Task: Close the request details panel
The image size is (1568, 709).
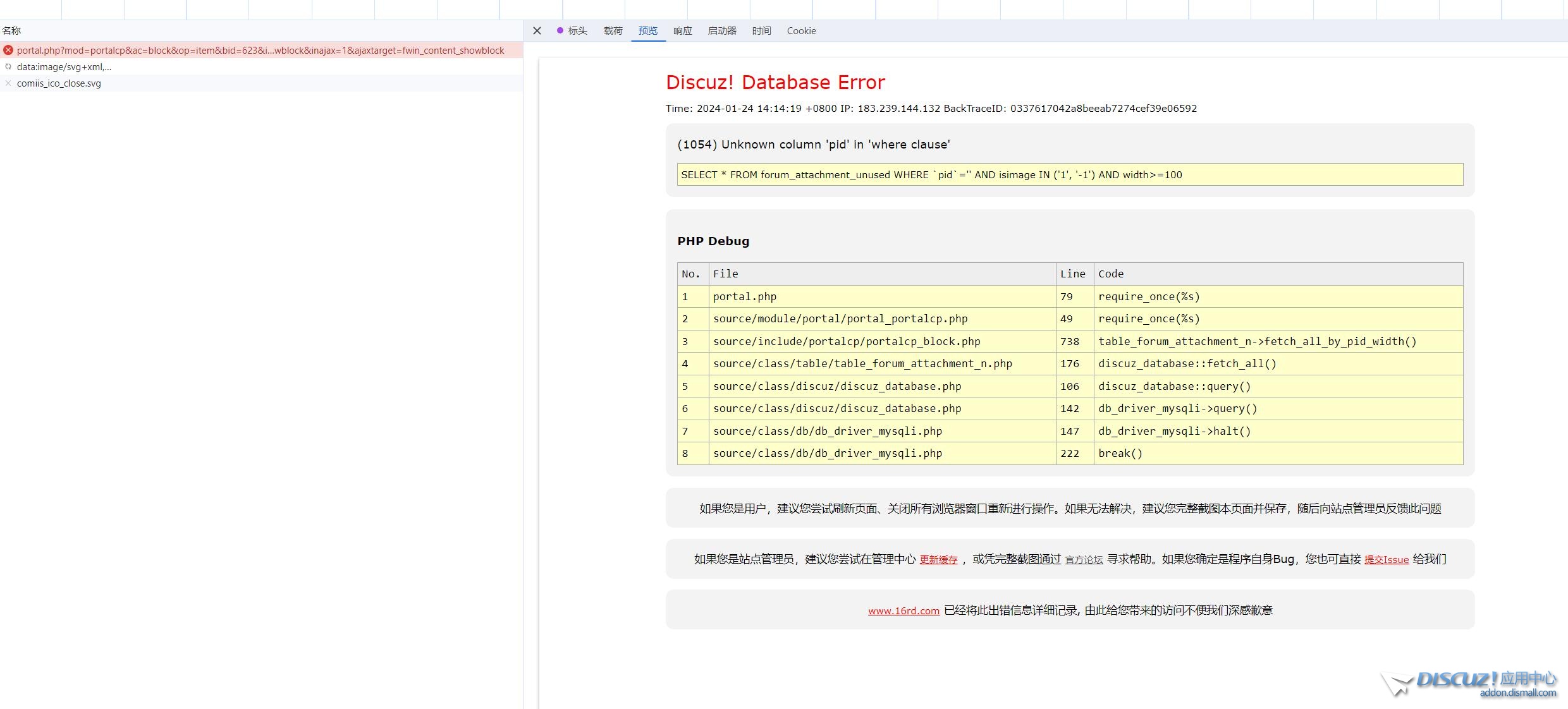Action: 537,30
